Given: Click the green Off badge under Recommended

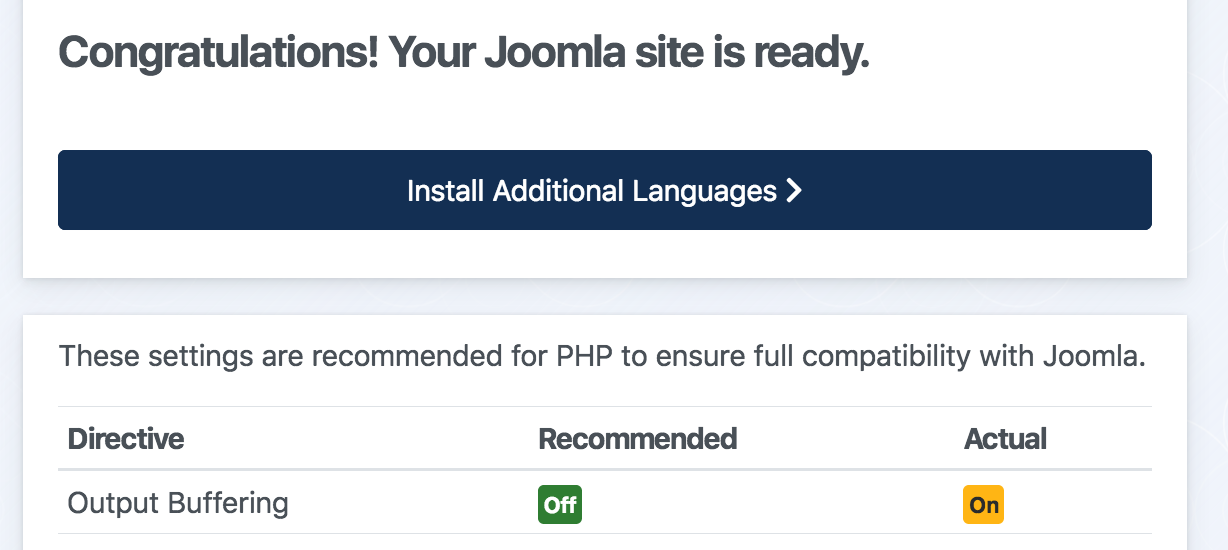Looking at the screenshot, I should [x=560, y=504].
